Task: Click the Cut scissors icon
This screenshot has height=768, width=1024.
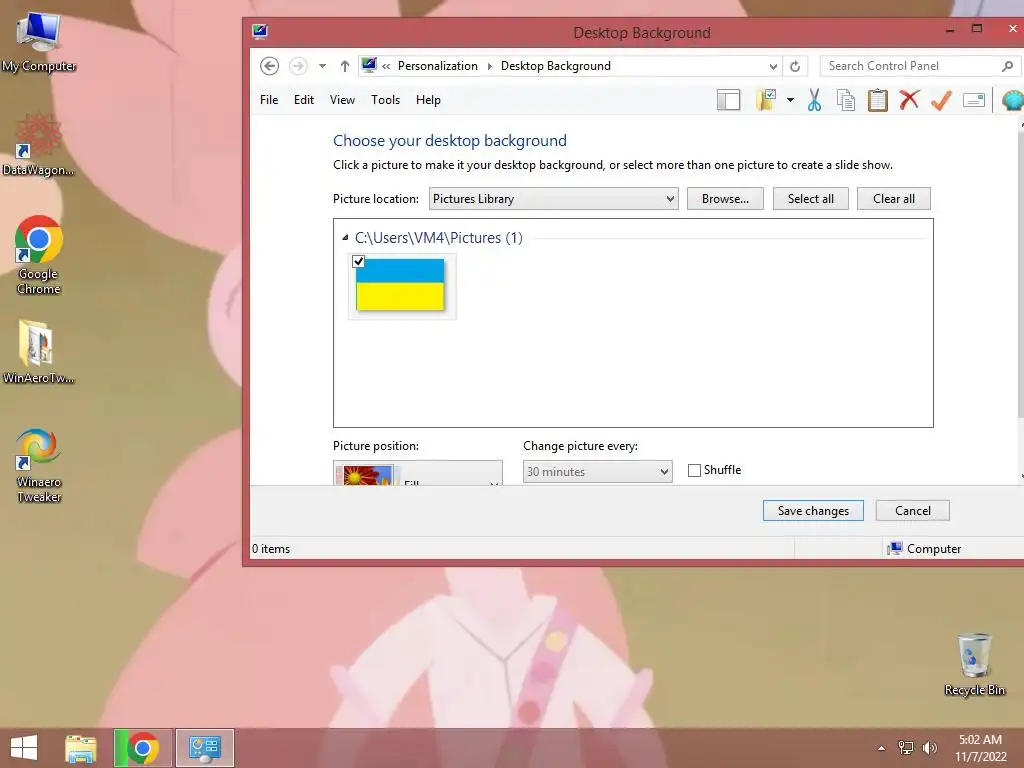Action: (x=814, y=100)
